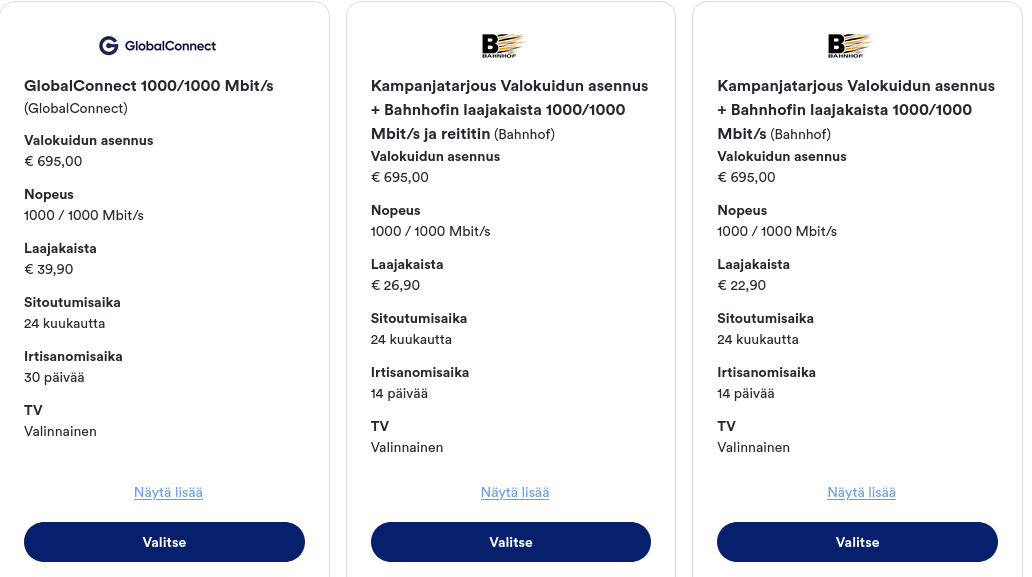Screen dimensions: 1032x577
Task: Click the € 26,90 broadband price
Action: point(396,285)
